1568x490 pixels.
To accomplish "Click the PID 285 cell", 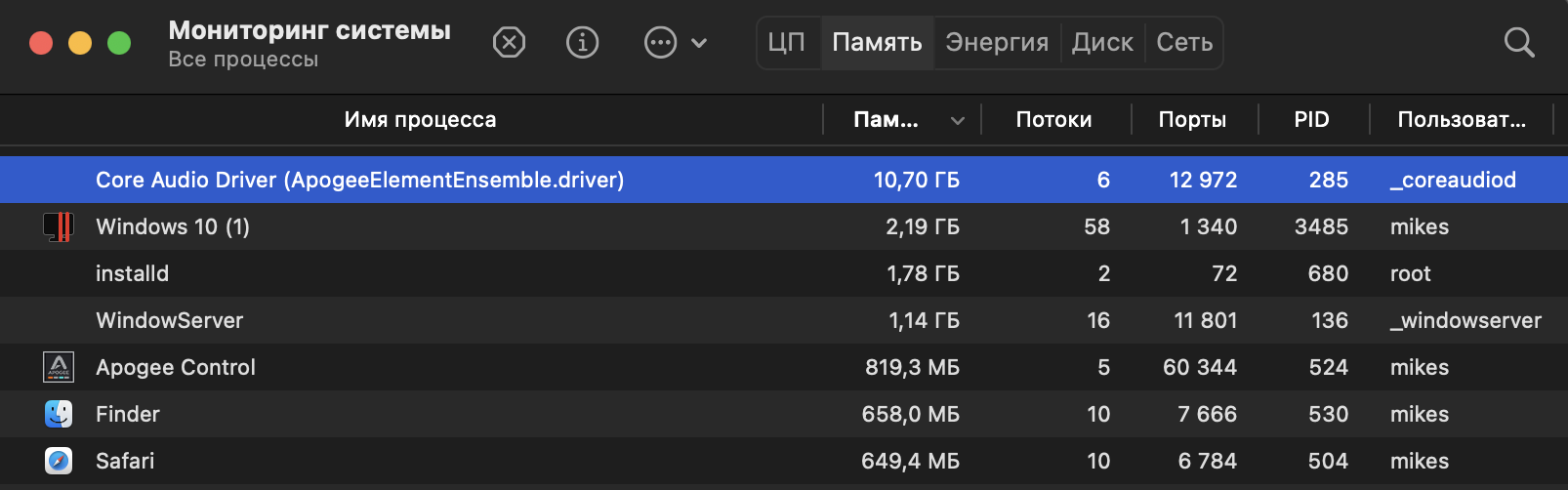I will coord(1329,180).
